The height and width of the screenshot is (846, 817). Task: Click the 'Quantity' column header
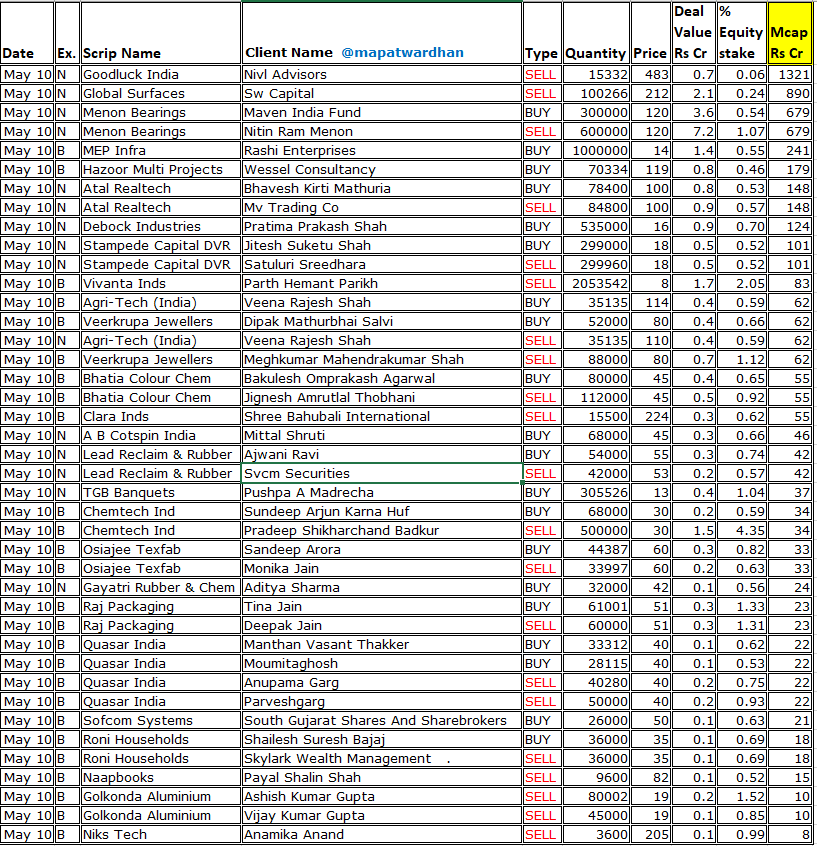coord(596,33)
